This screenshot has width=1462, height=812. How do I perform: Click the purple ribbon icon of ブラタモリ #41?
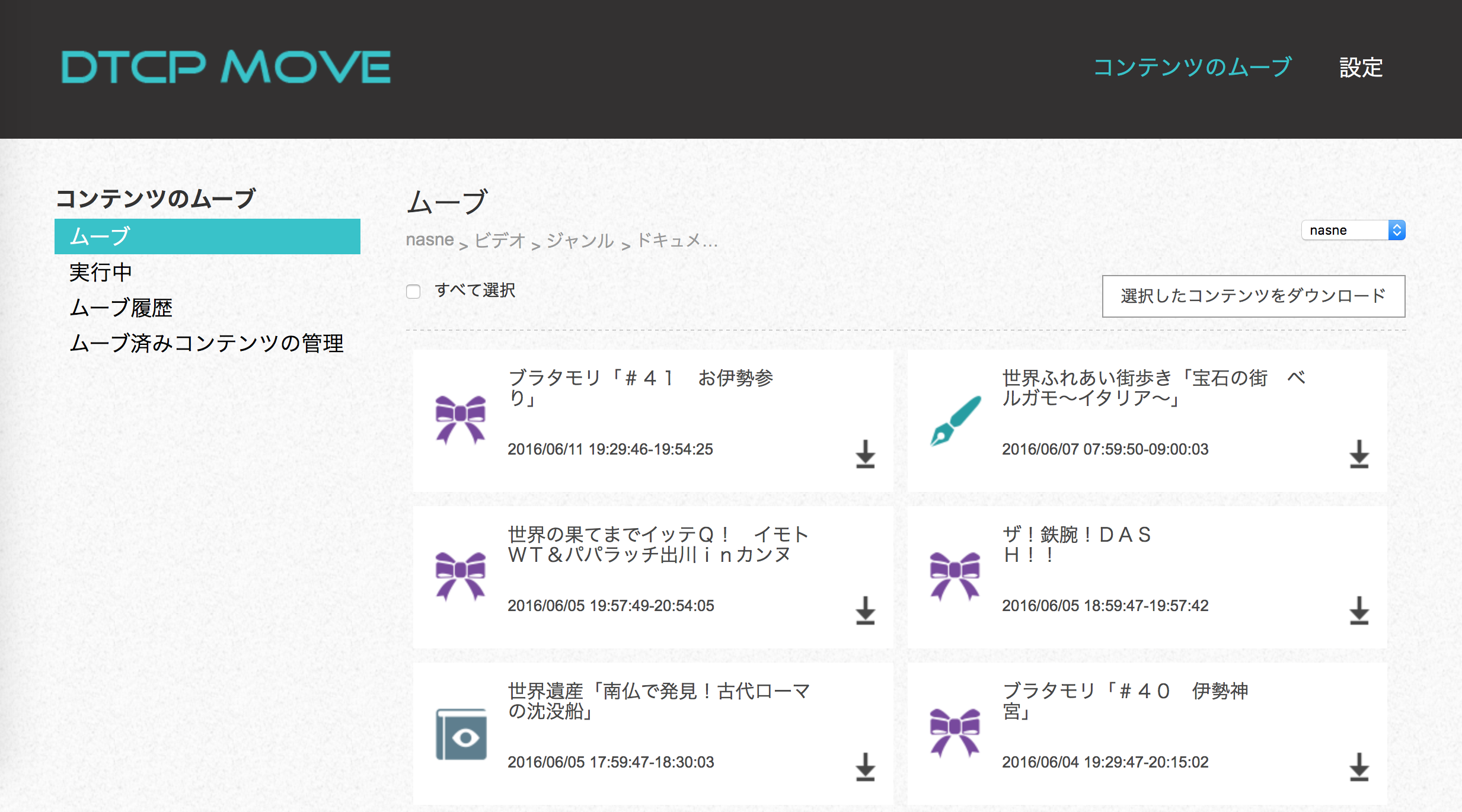coord(461,420)
